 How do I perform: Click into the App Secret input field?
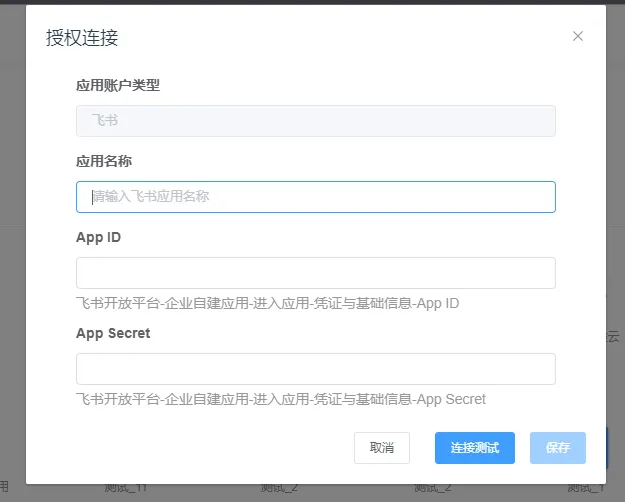(x=315, y=369)
